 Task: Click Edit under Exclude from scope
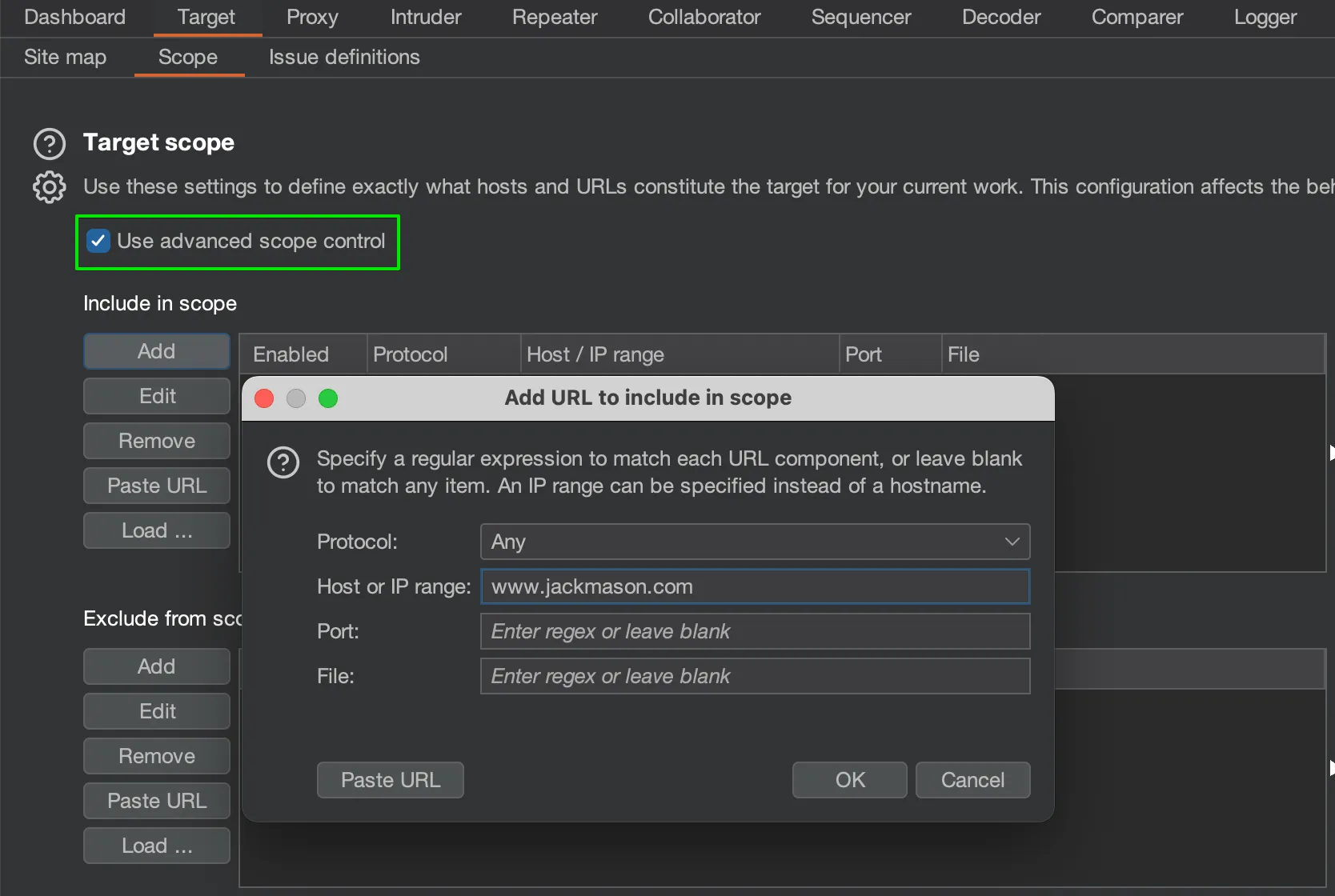[157, 711]
